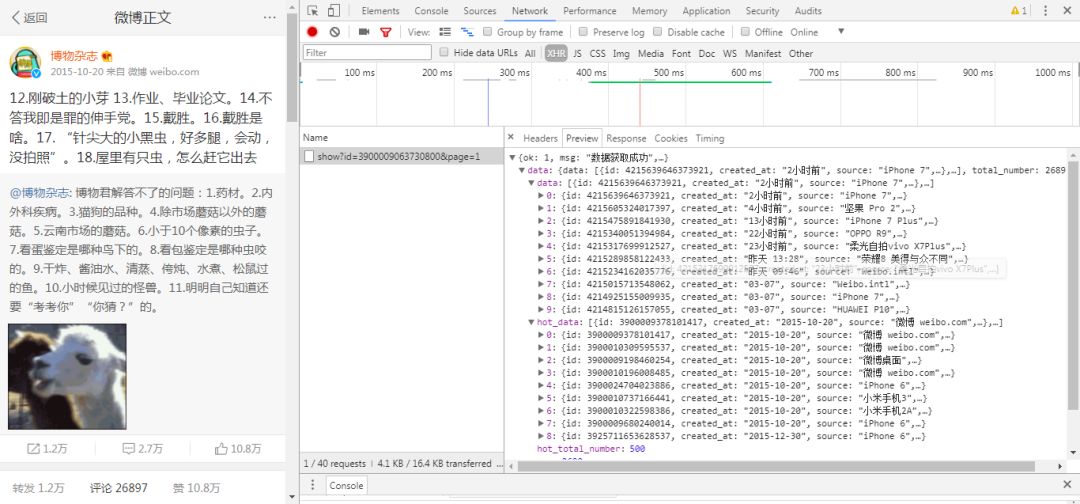Select the 评论 26897 tab

(118, 487)
